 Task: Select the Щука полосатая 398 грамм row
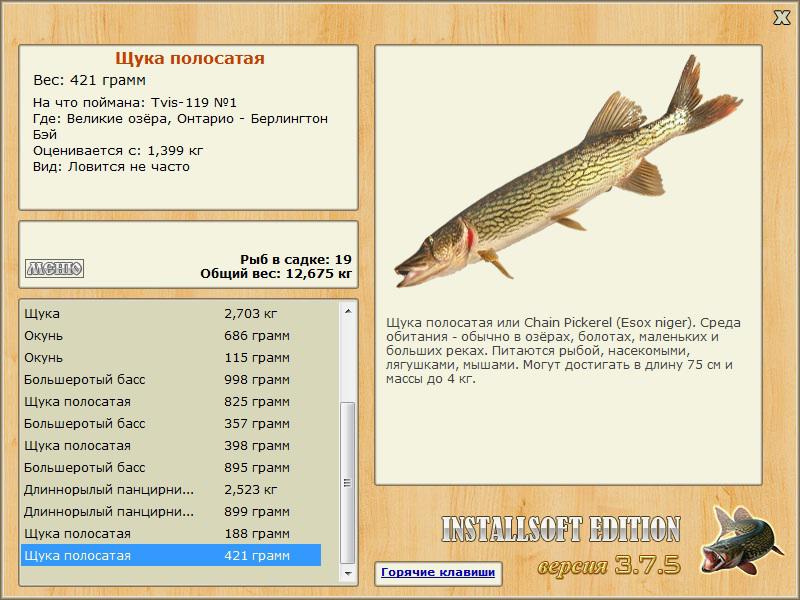(171, 445)
